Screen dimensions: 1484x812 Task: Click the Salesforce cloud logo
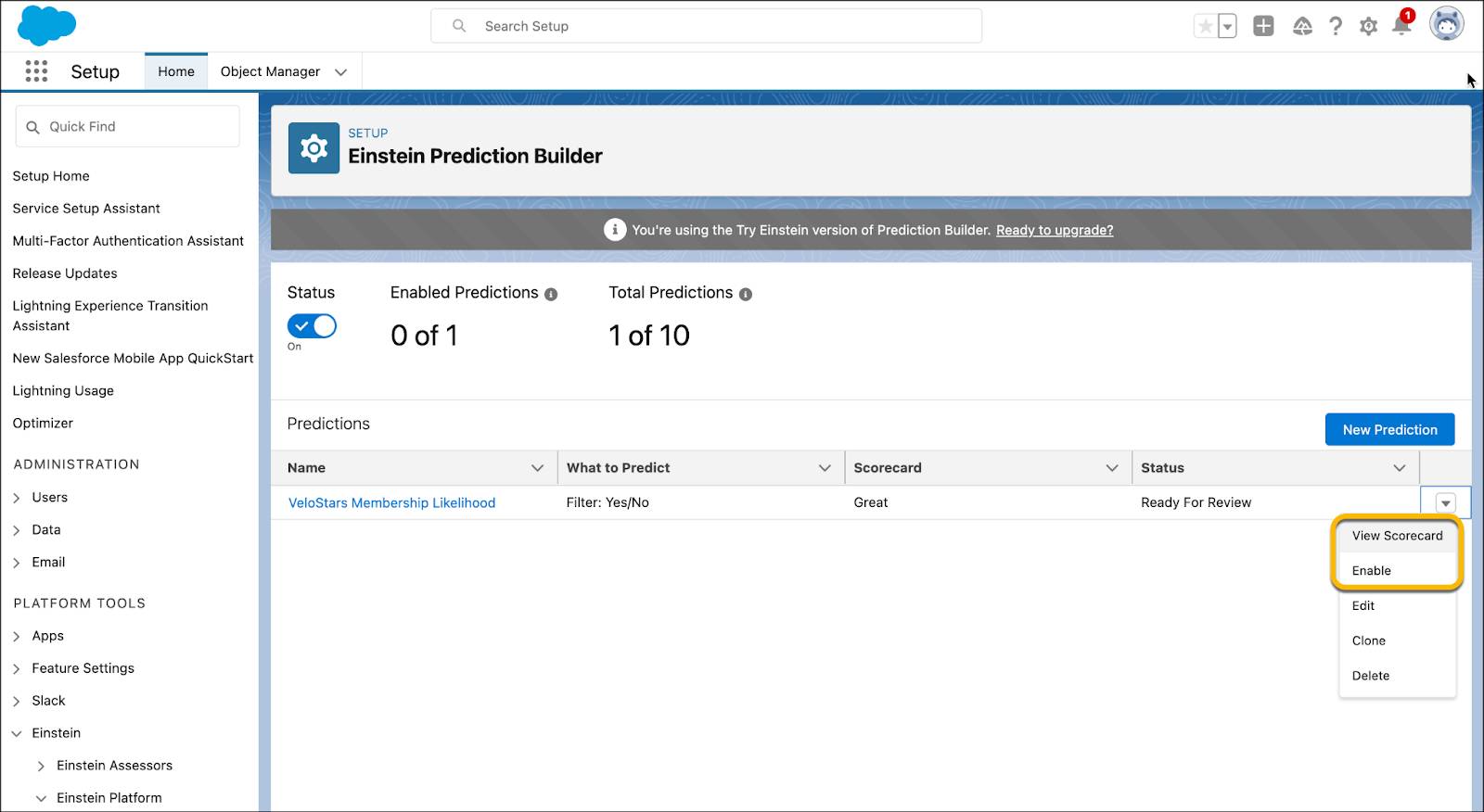coord(46,25)
